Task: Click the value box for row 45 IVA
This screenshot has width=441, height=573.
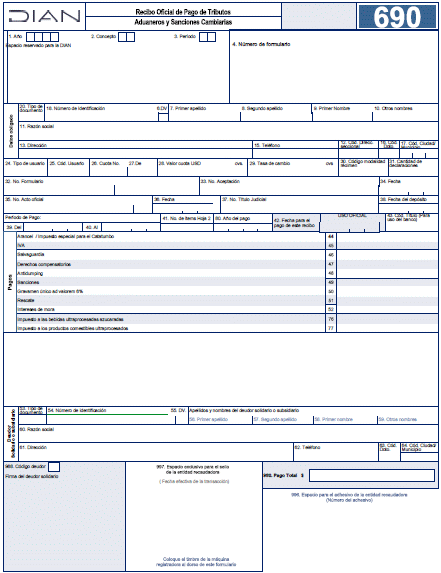Action: click(387, 245)
